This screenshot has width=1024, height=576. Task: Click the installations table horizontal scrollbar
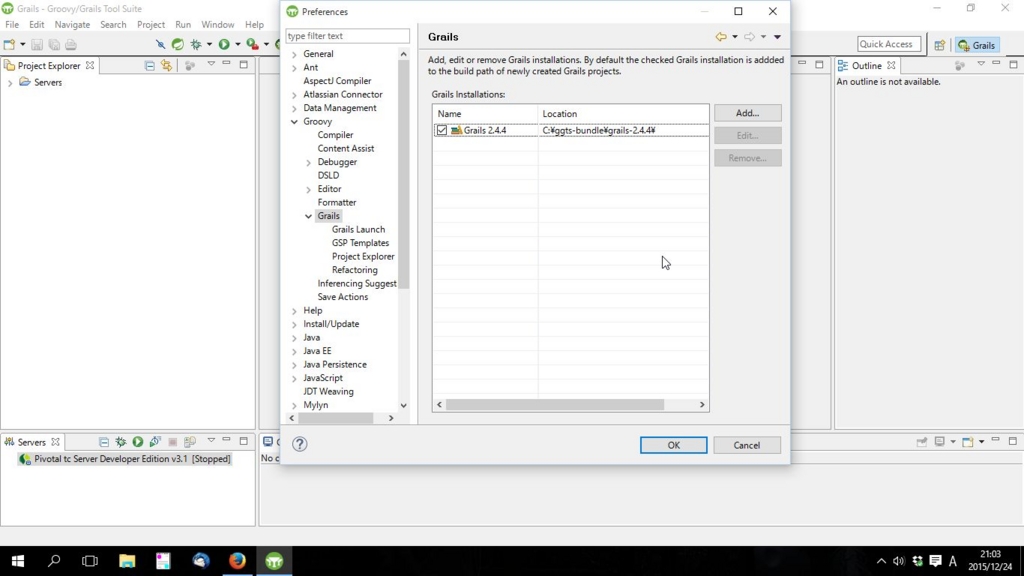pyautogui.click(x=555, y=405)
